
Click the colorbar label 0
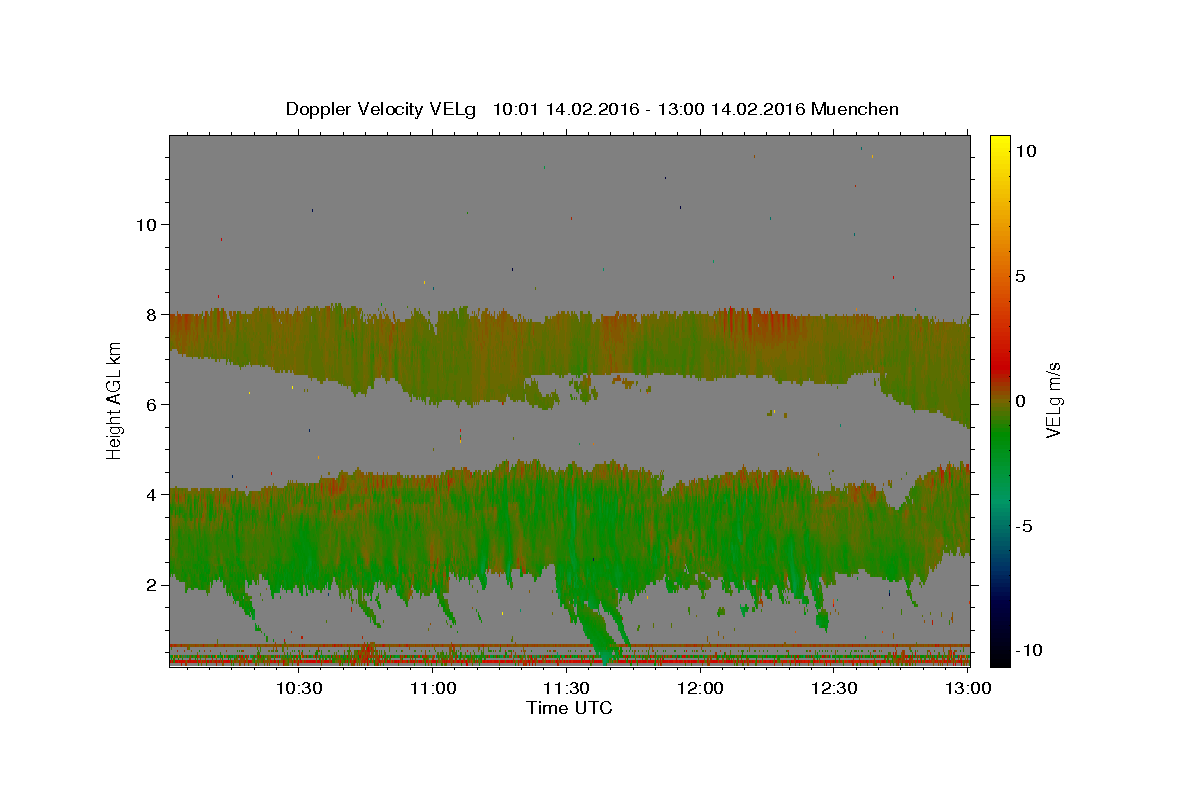(x=1019, y=401)
